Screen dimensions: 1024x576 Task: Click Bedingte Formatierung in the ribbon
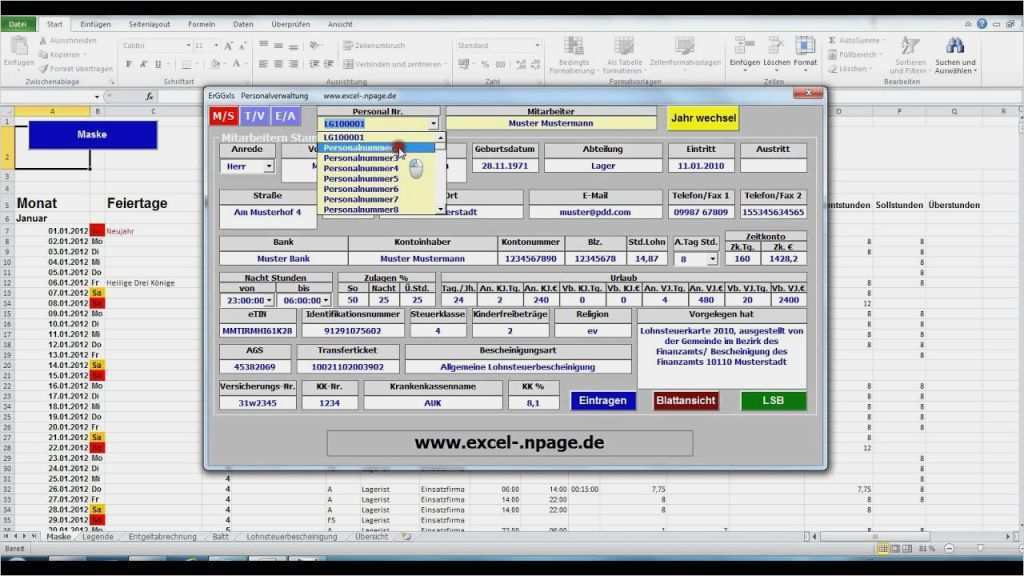pyautogui.click(x=574, y=55)
